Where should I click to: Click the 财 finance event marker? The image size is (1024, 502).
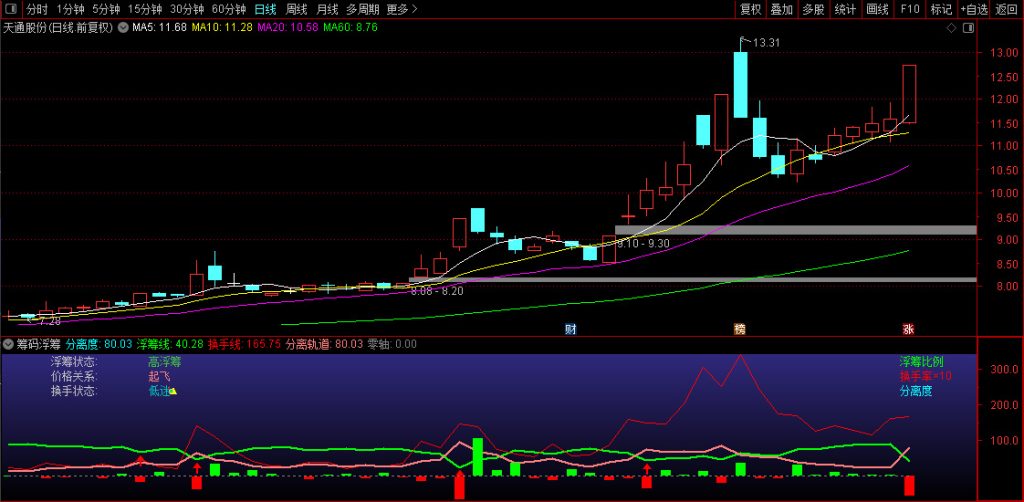point(570,328)
